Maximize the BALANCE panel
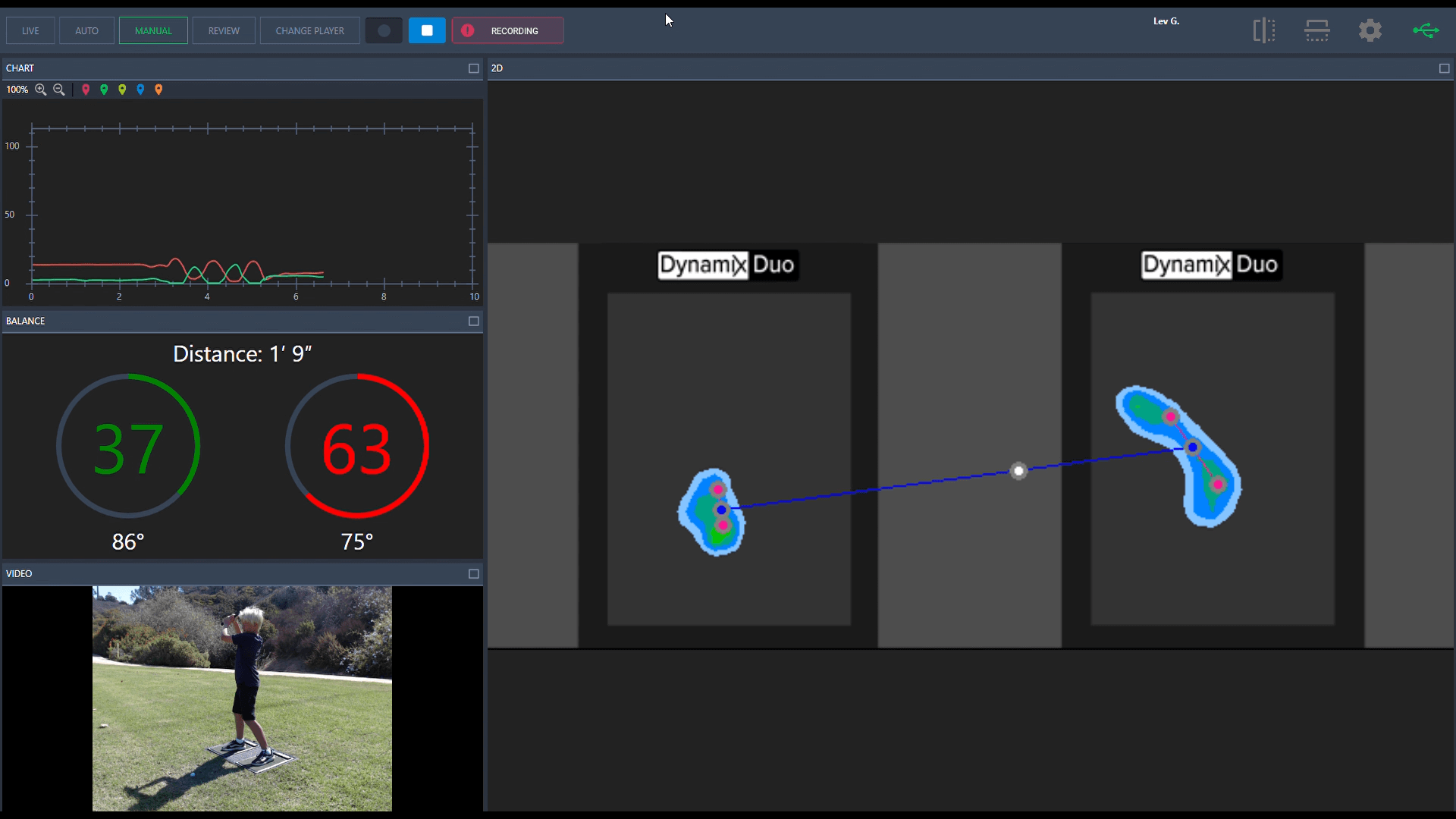The width and height of the screenshot is (1456, 819). coord(474,321)
